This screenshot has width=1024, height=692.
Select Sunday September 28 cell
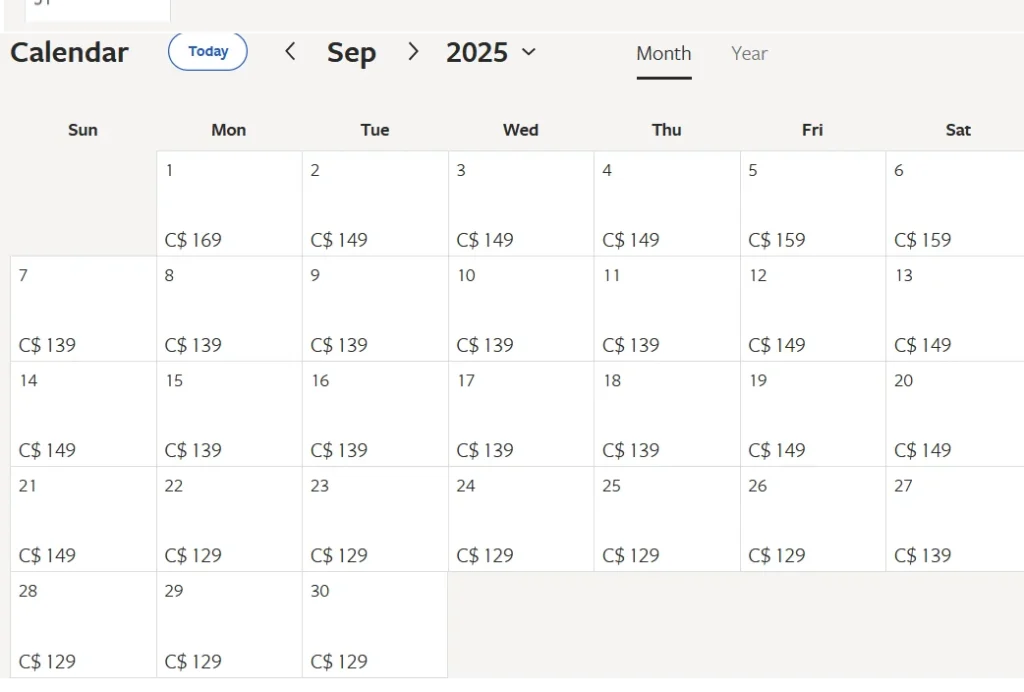tap(84, 625)
